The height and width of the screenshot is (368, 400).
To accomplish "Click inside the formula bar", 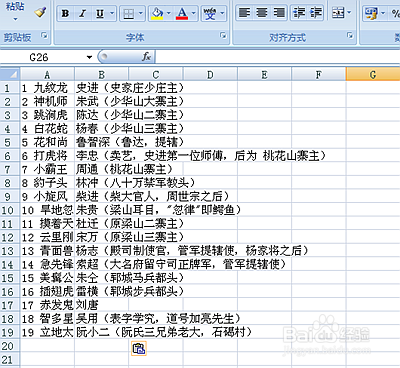I will (x=277, y=57).
